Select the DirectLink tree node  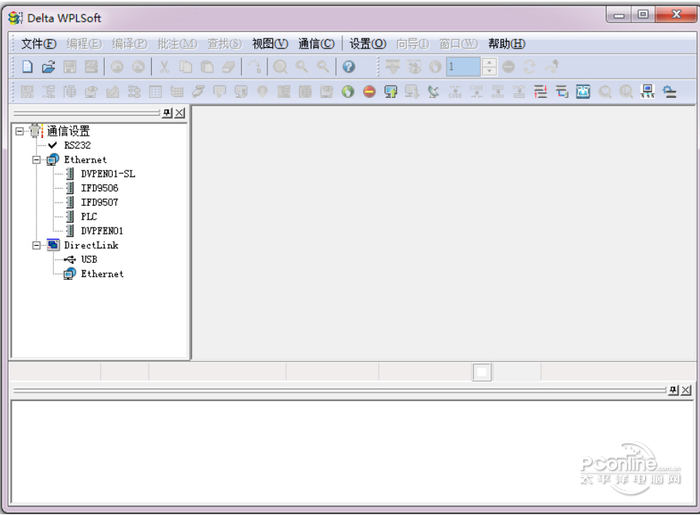point(91,245)
